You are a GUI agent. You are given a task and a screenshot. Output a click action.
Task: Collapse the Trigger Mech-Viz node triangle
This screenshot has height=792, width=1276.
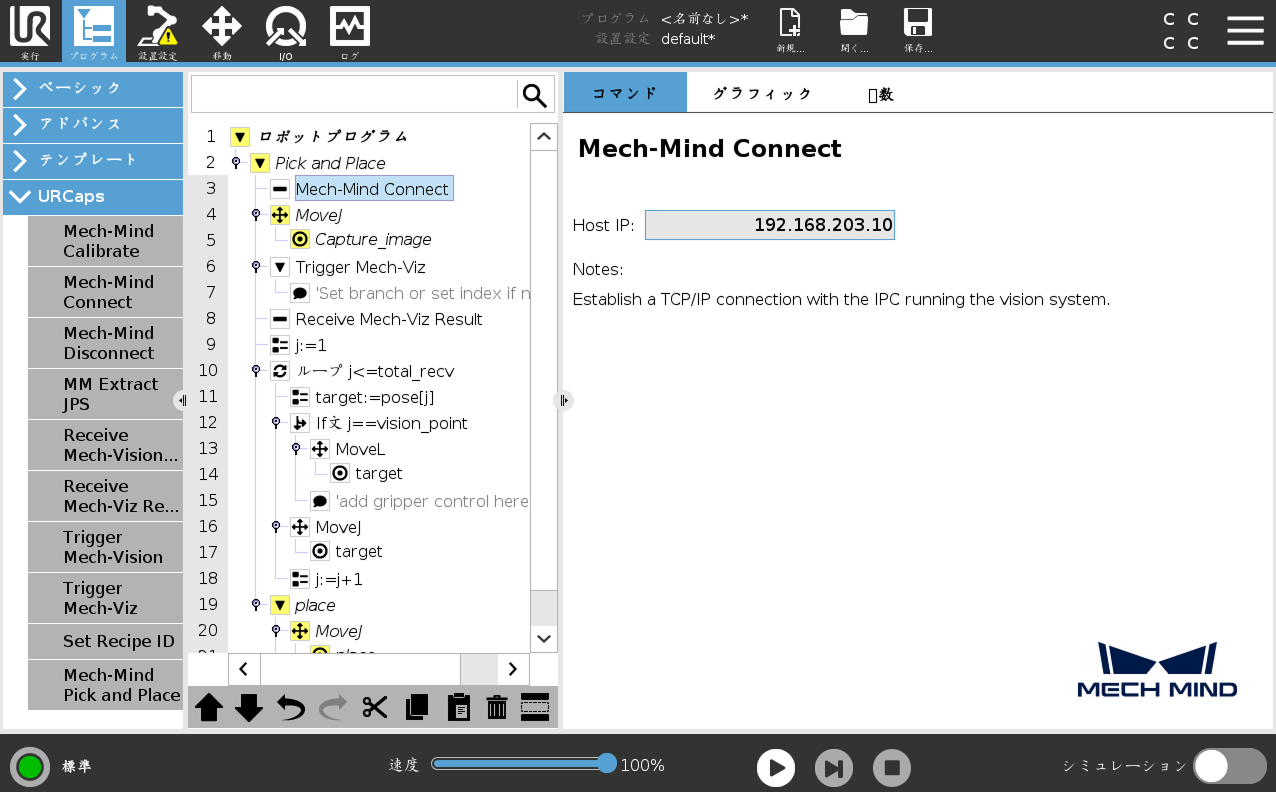pyautogui.click(x=279, y=267)
